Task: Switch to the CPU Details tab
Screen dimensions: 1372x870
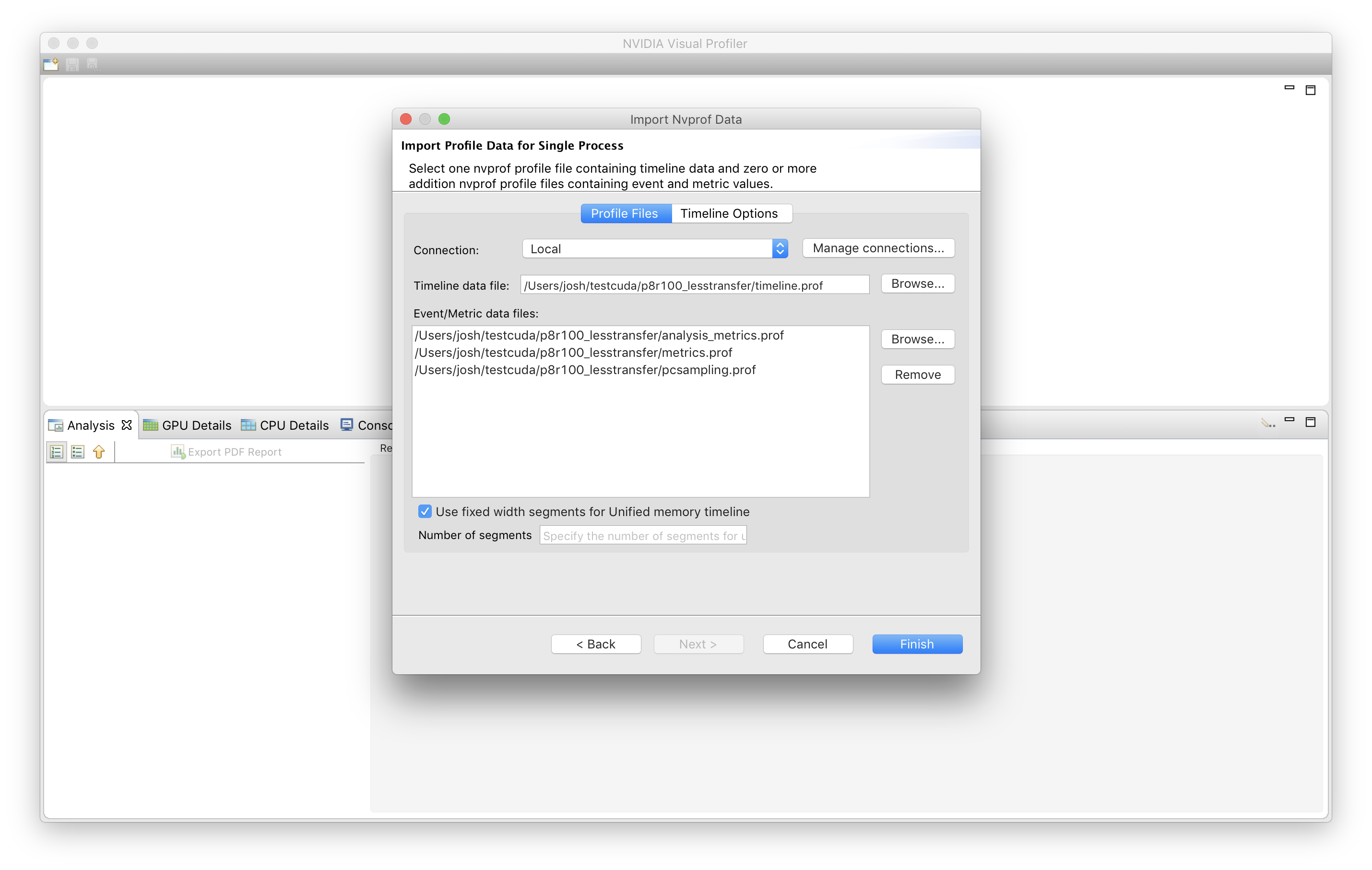Action: click(x=285, y=425)
